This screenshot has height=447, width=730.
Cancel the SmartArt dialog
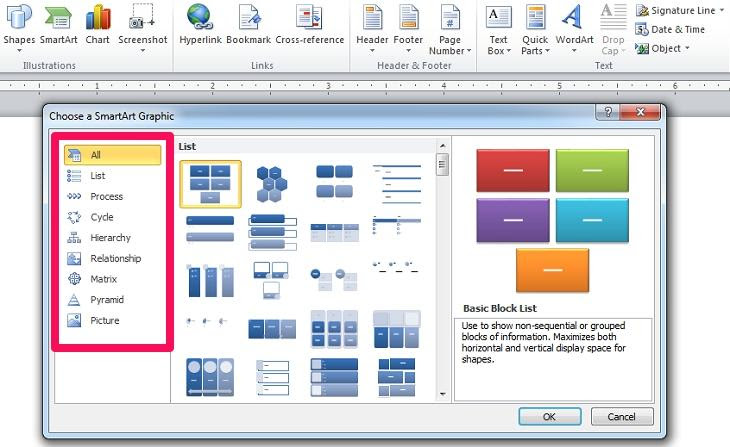(621, 417)
